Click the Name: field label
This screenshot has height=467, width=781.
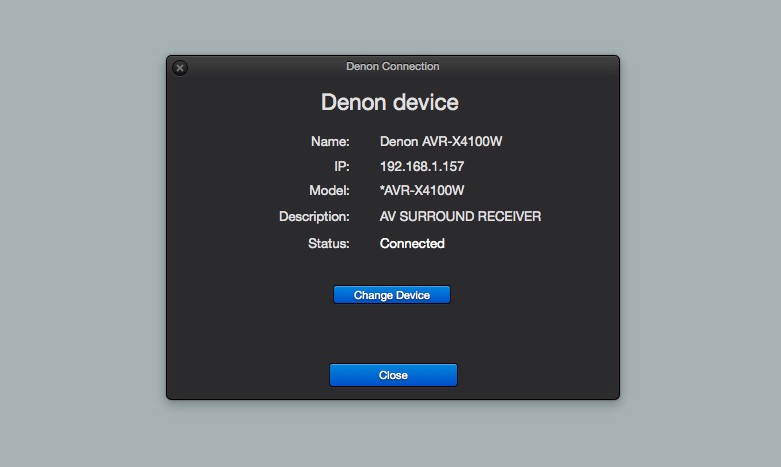click(330, 141)
